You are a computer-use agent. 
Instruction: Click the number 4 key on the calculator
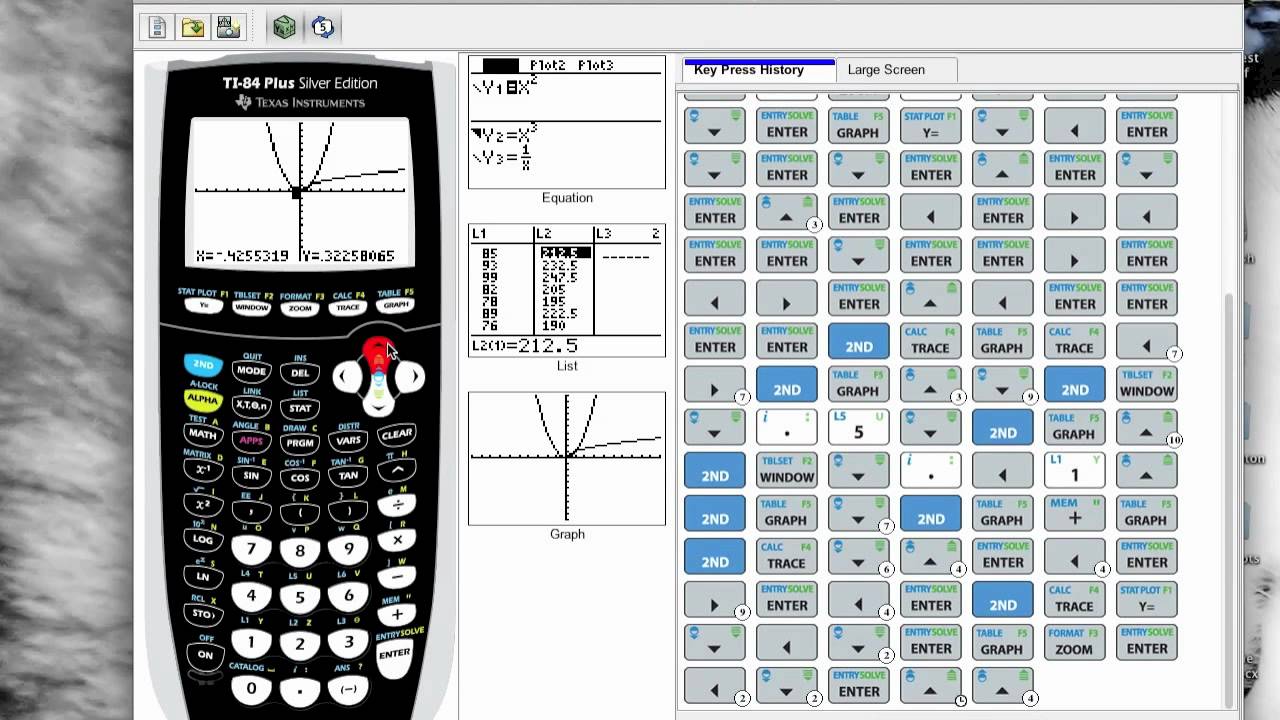click(251, 596)
